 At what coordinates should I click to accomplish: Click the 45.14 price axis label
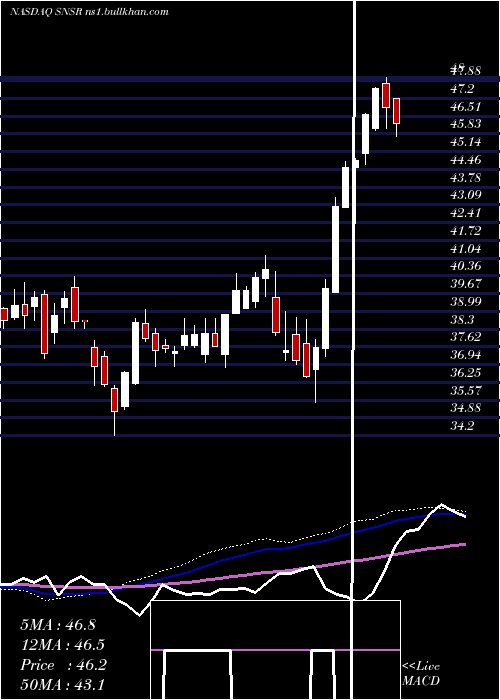pyautogui.click(x=466, y=142)
